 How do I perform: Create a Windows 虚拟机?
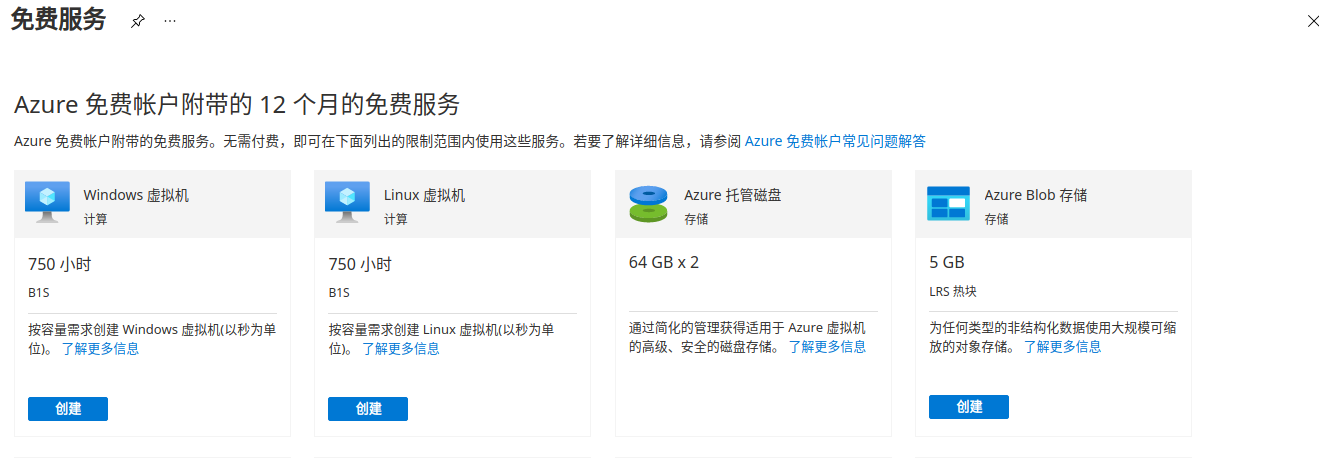(x=68, y=409)
